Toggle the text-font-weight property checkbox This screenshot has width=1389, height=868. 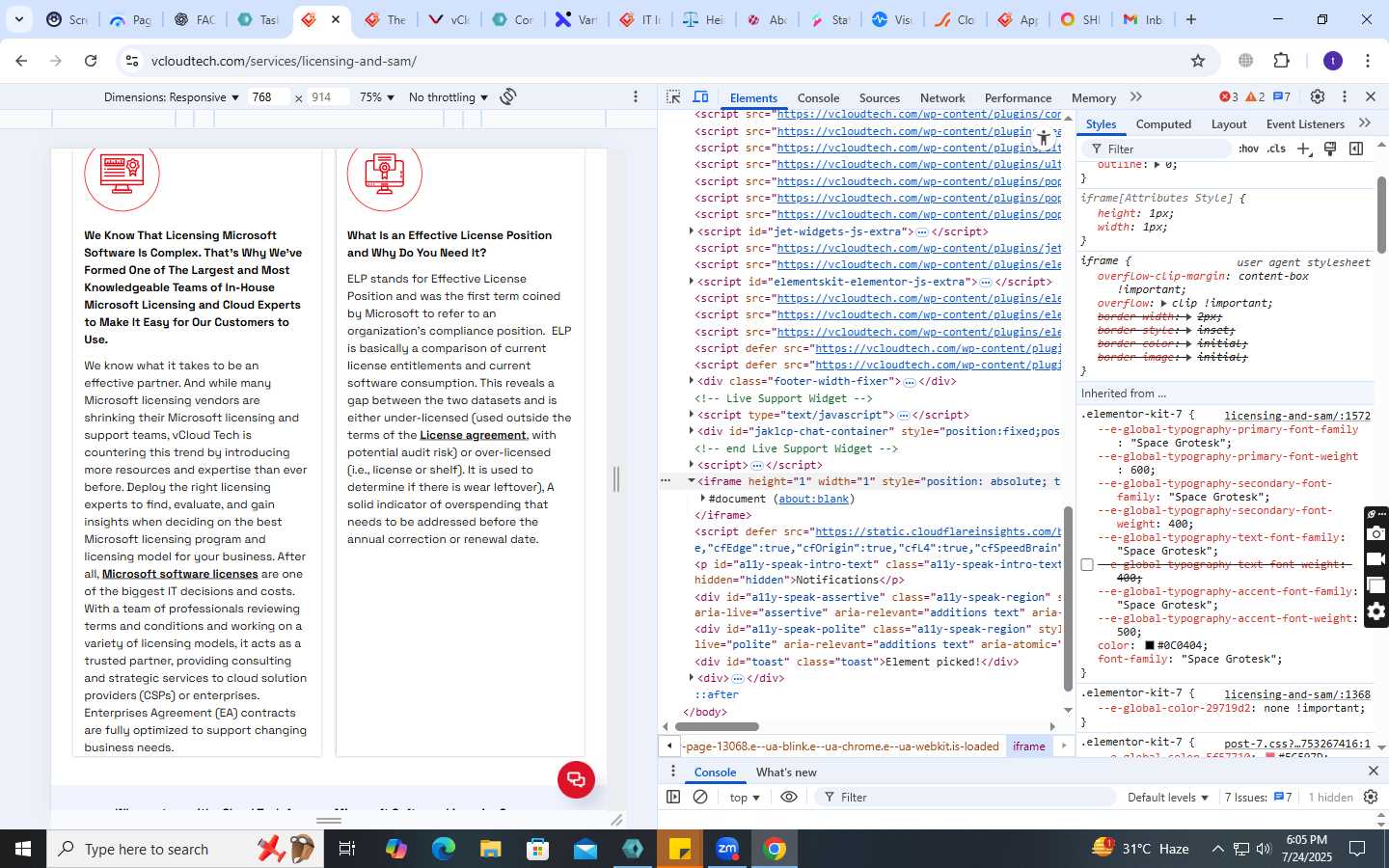click(1087, 564)
